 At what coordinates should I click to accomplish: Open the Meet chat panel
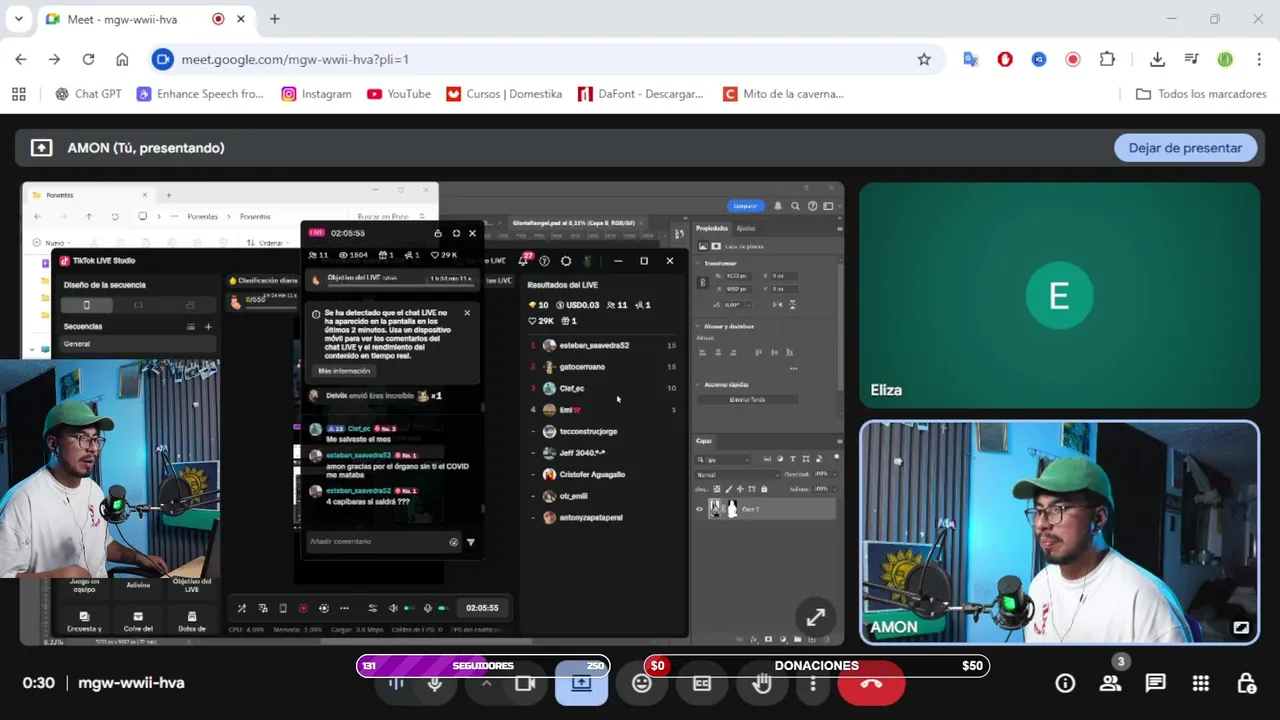click(x=1155, y=683)
